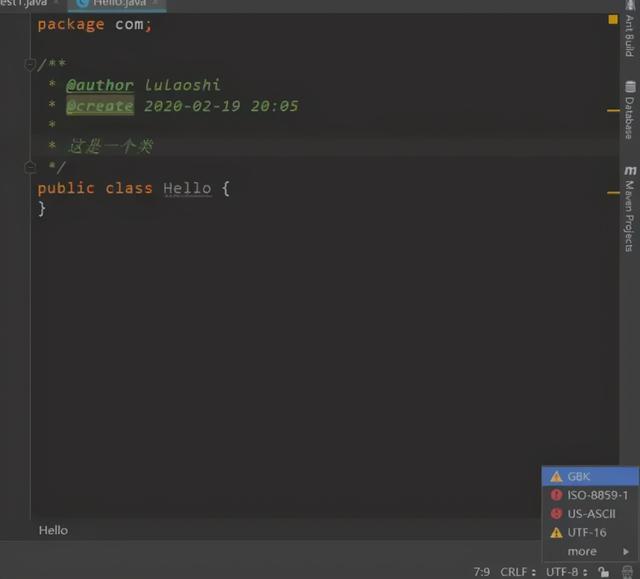Open the CRLF line separator selector

click(x=518, y=572)
